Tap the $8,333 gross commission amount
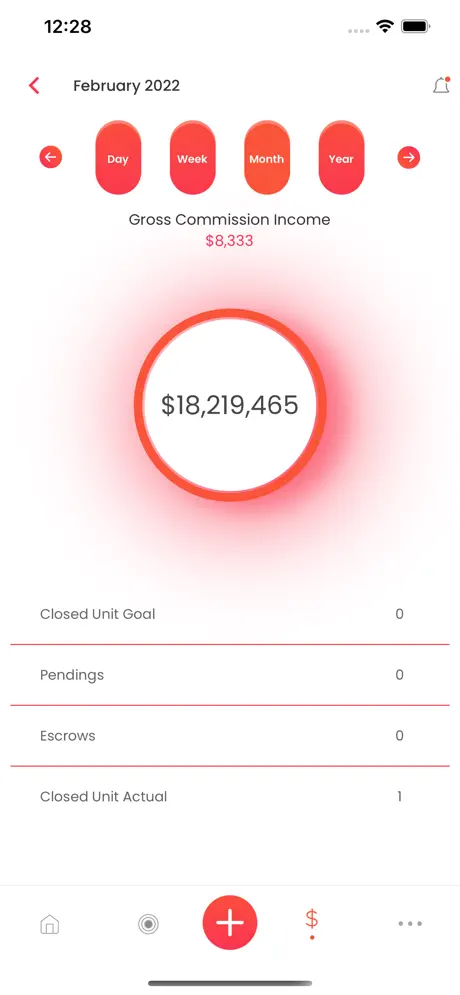This screenshot has width=460, height=995. click(x=230, y=241)
